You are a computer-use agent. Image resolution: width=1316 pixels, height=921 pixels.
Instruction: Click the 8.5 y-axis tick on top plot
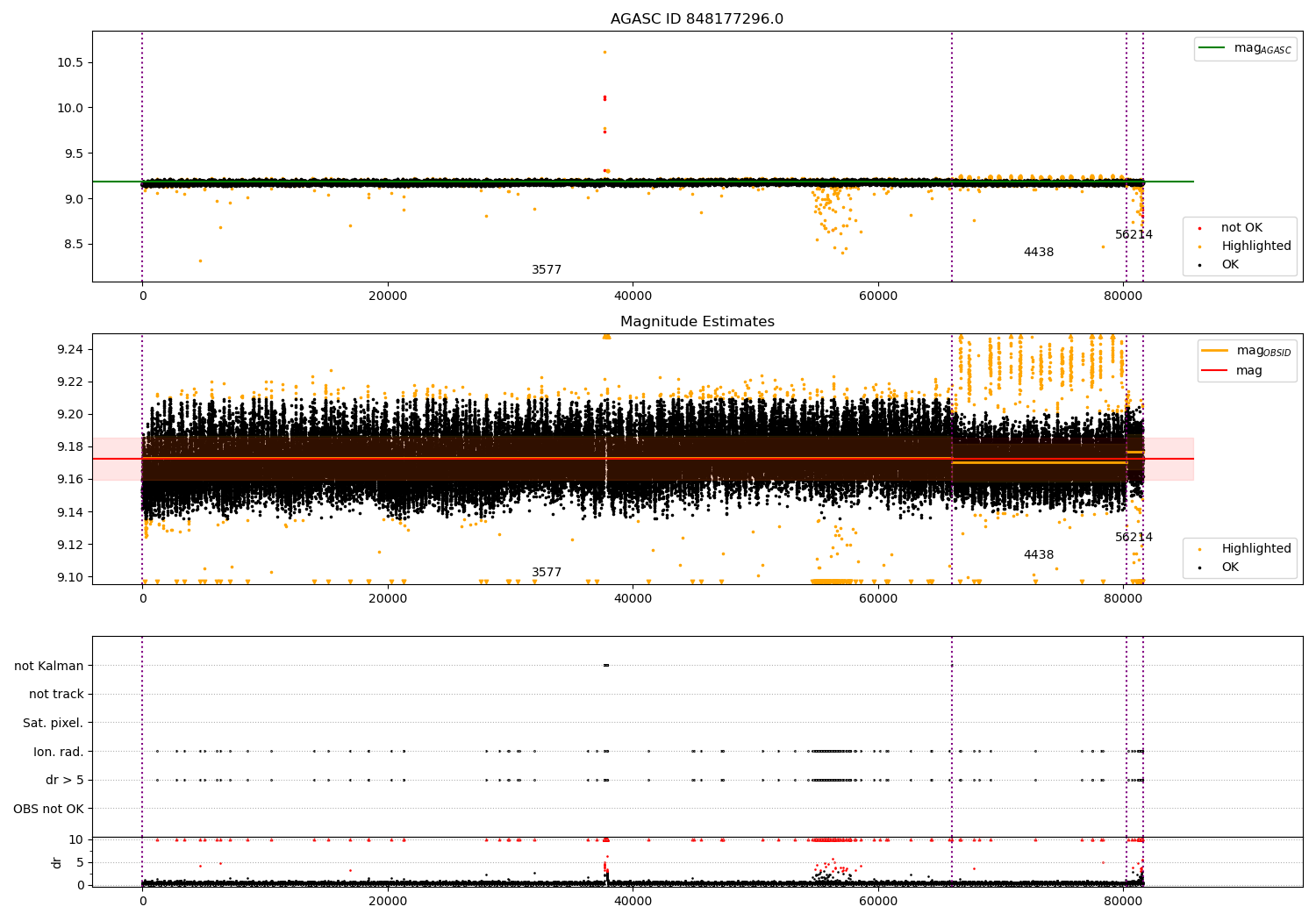coord(75,245)
